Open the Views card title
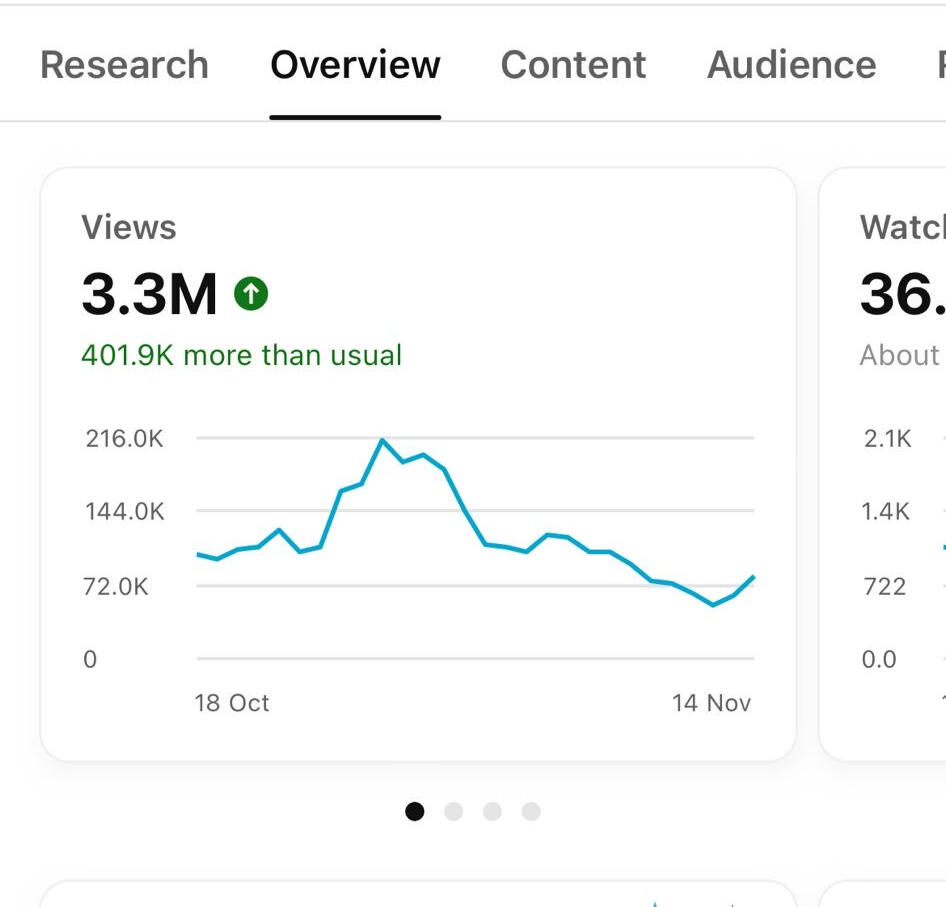The width and height of the screenshot is (946, 907). pos(129,228)
